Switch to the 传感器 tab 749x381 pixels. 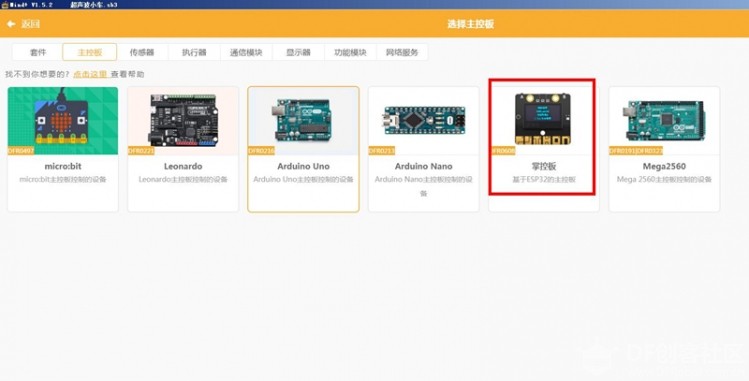142,52
